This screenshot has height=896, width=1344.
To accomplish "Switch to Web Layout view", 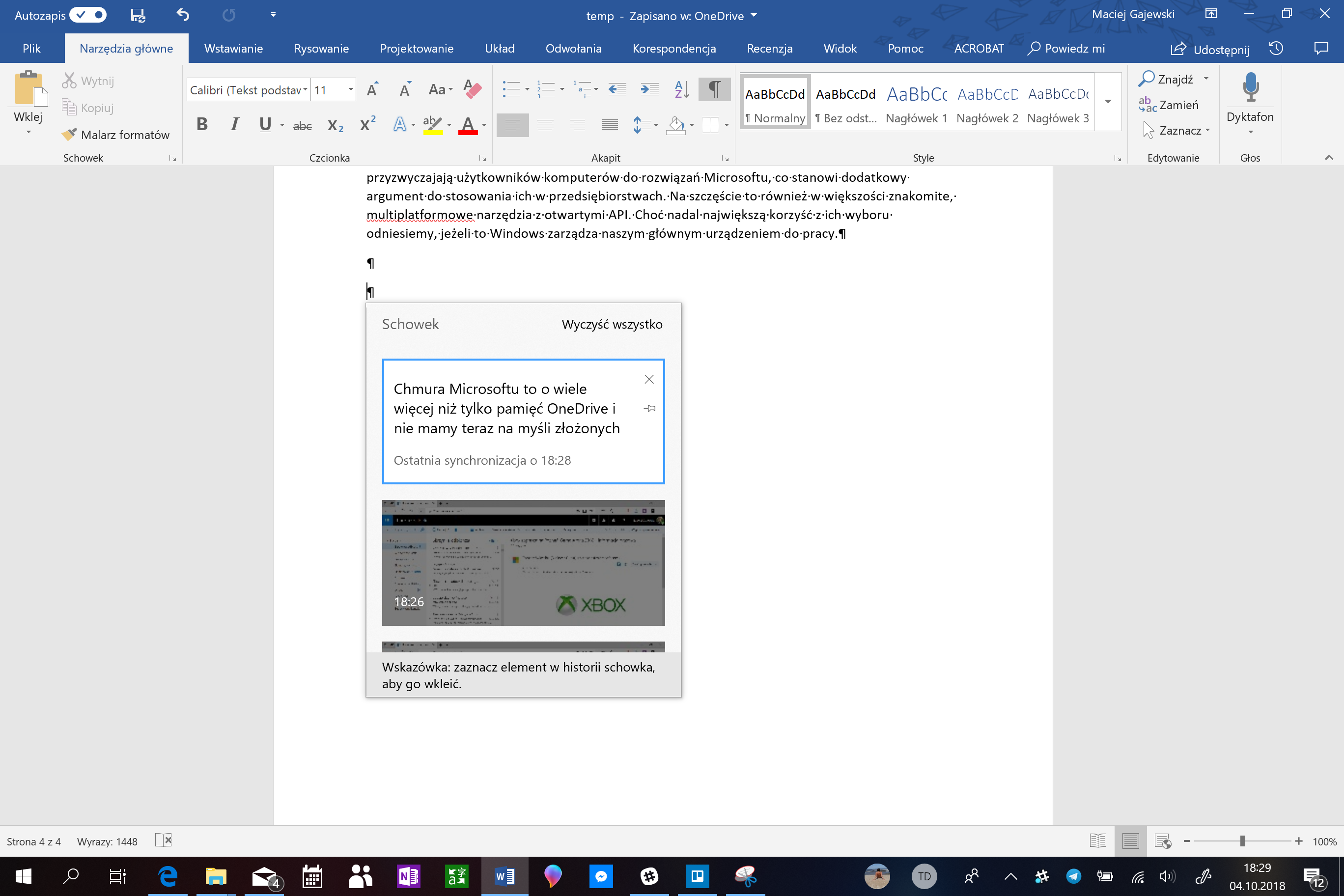I will point(1163,841).
